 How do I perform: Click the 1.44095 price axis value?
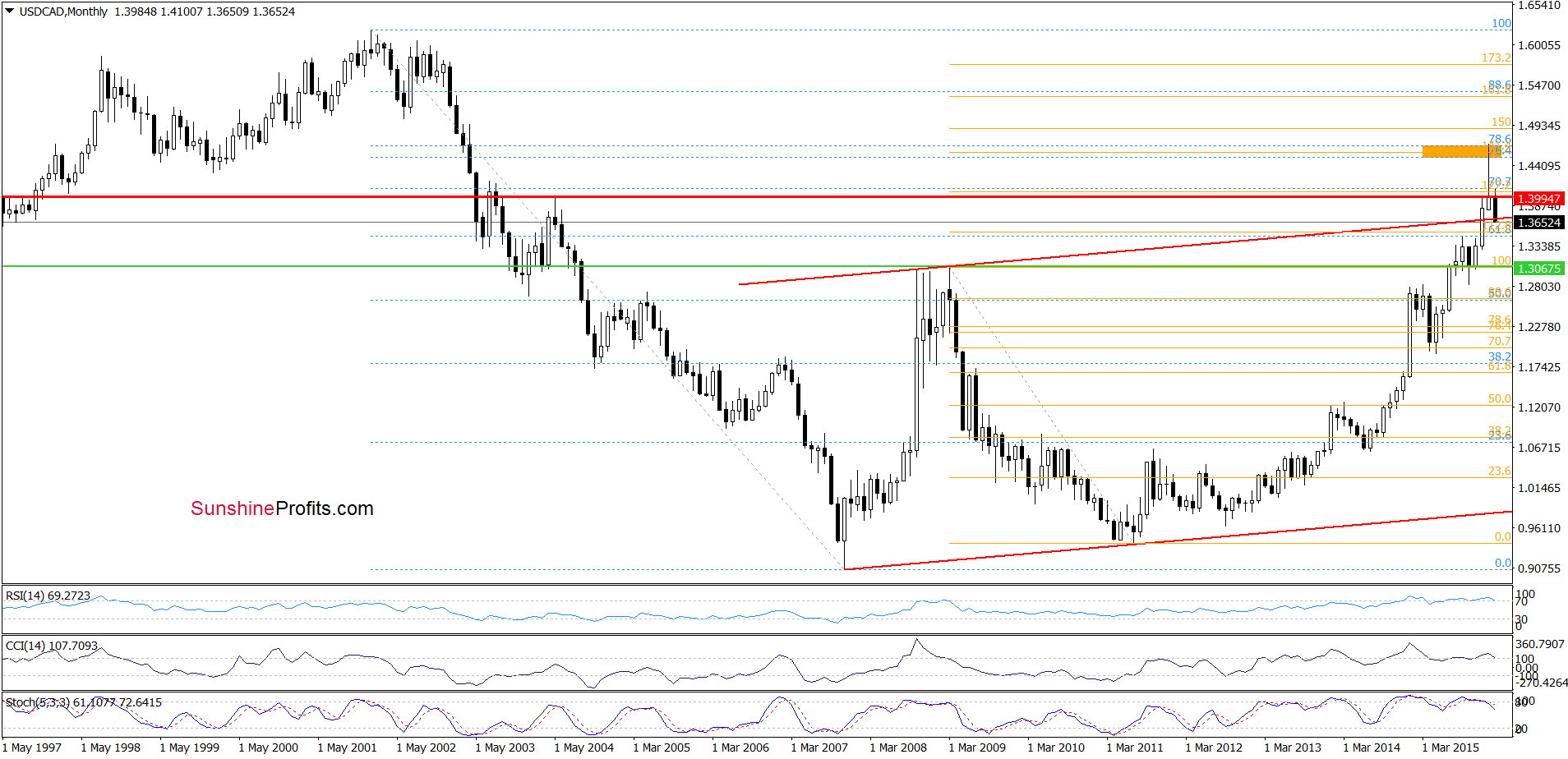(1539, 166)
